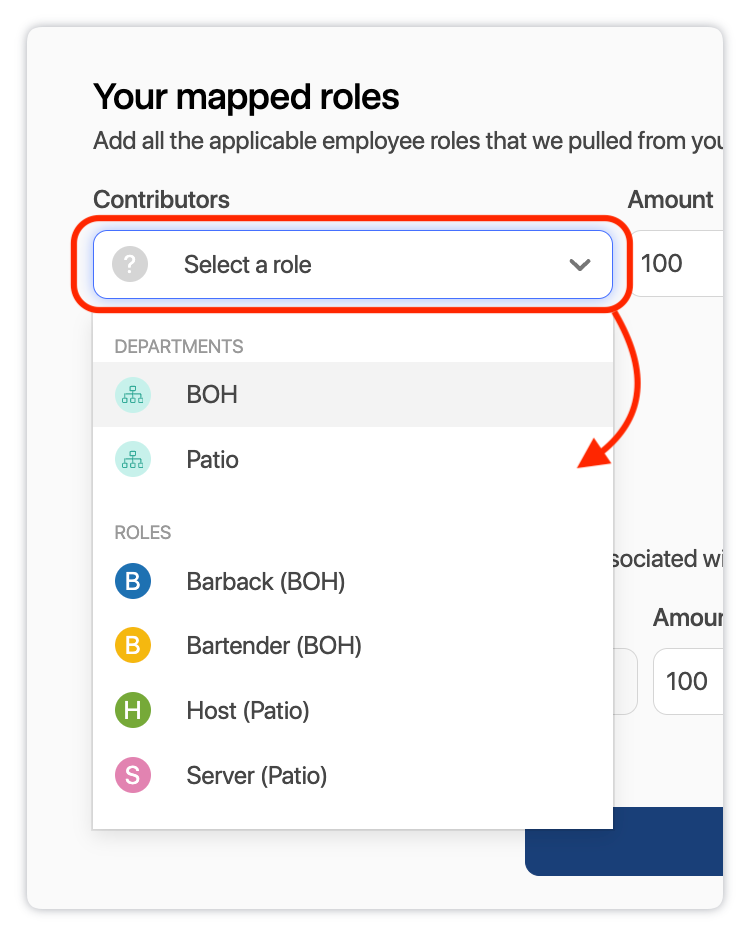Collapse the list using the chevron arrow
Screen dimensions: 750x936
(579, 265)
